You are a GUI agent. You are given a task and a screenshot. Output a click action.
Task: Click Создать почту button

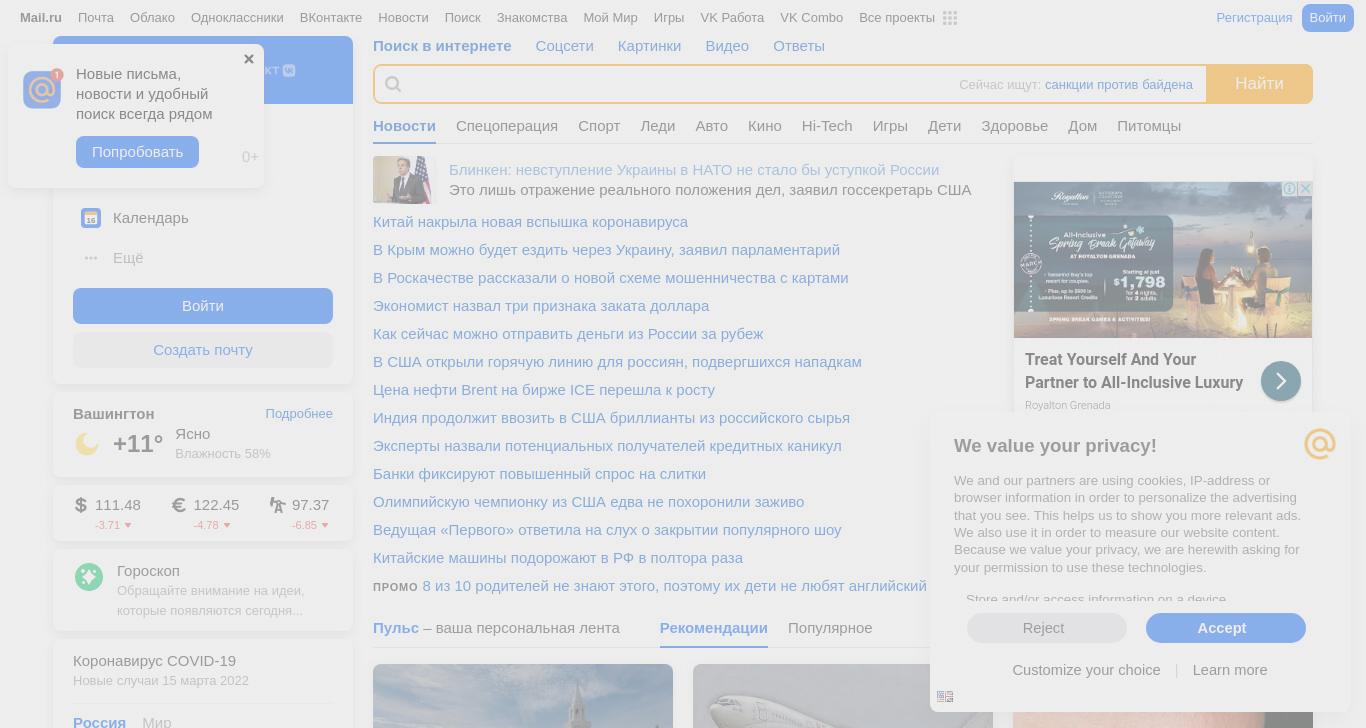[203, 350]
